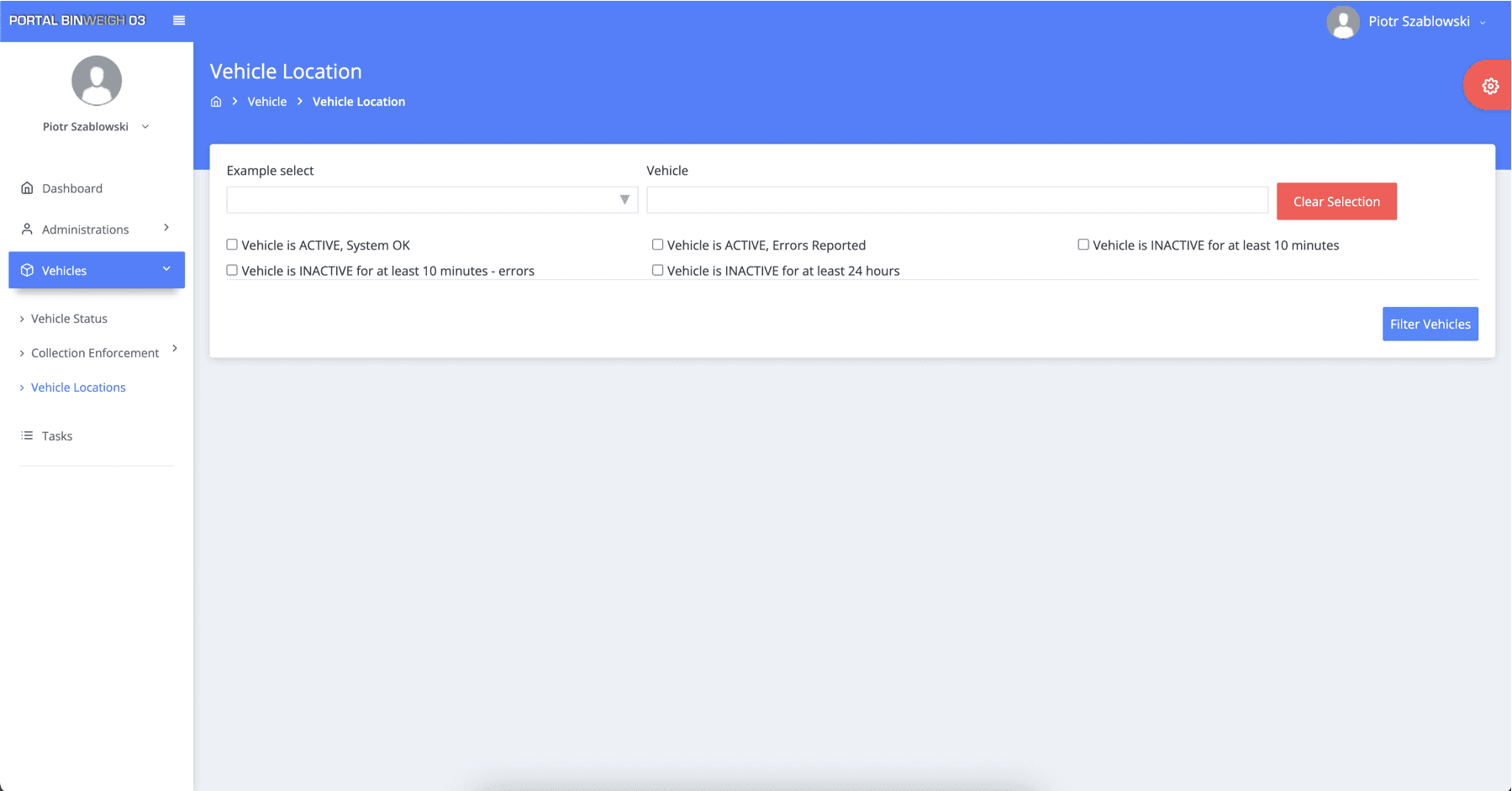Collapse the Vehicles menu chevron
The width and height of the screenshot is (1512, 791).
tap(166, 269)
